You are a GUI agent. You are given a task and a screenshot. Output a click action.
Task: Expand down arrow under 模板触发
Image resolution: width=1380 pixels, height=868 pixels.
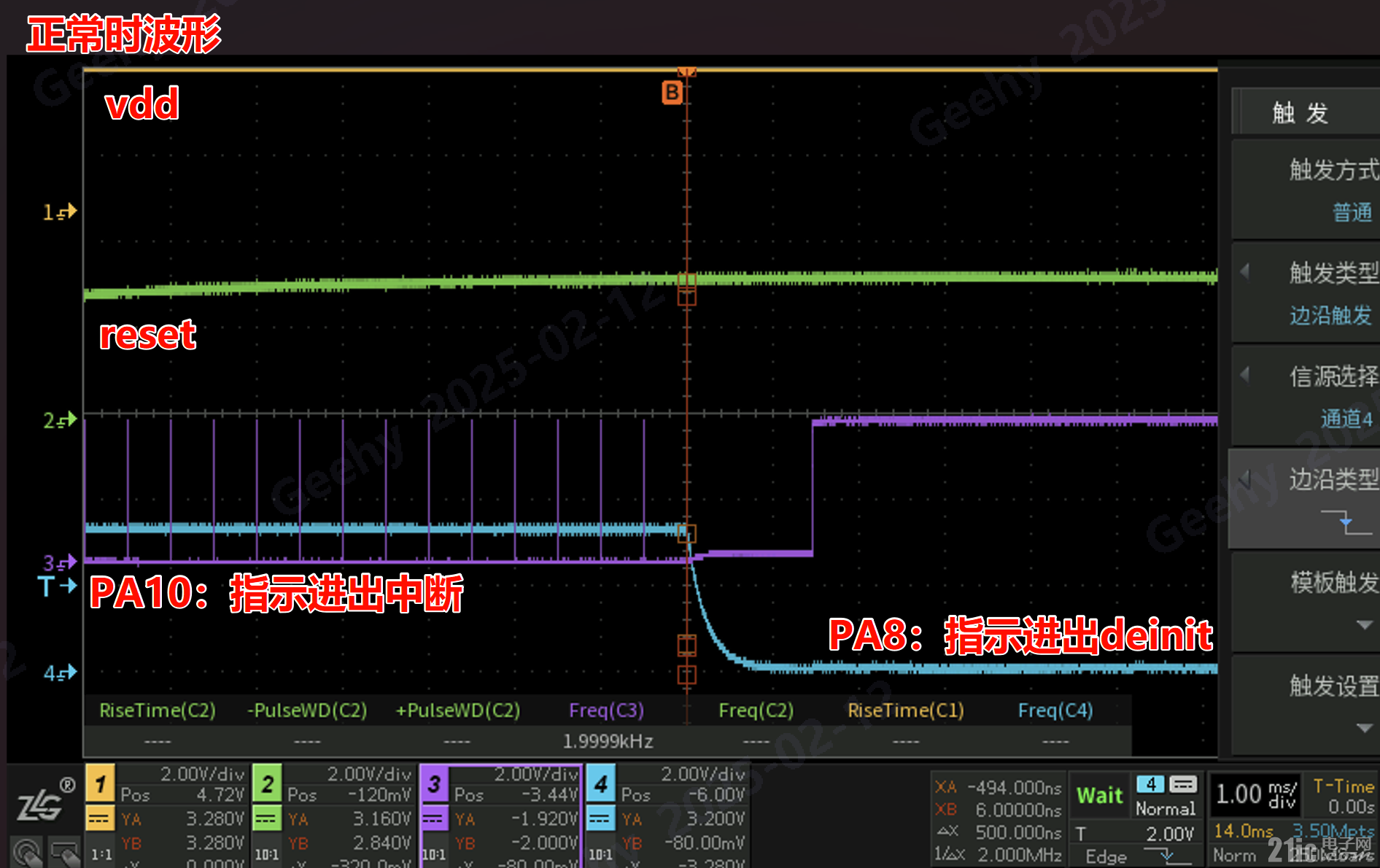[1364, 625]
